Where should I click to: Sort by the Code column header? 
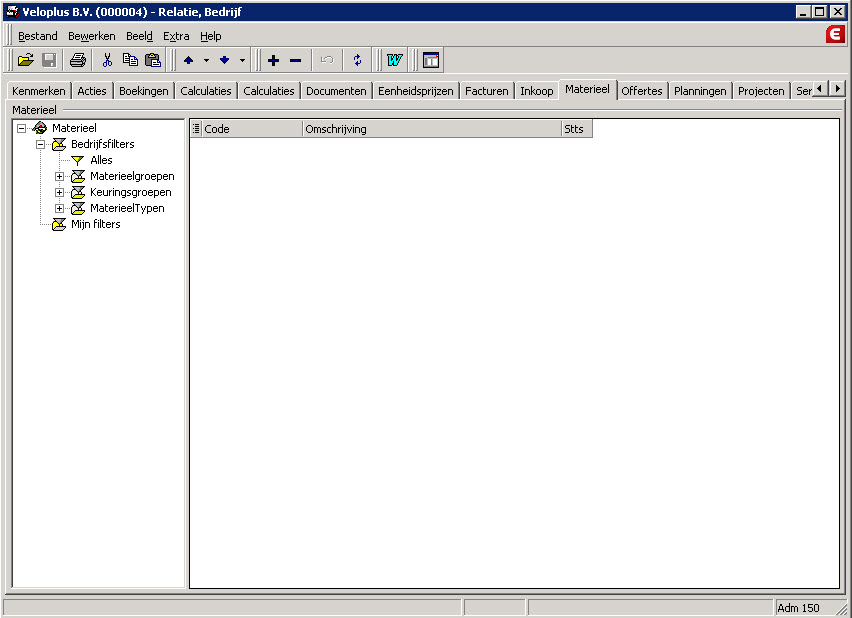tap(252, 129)
